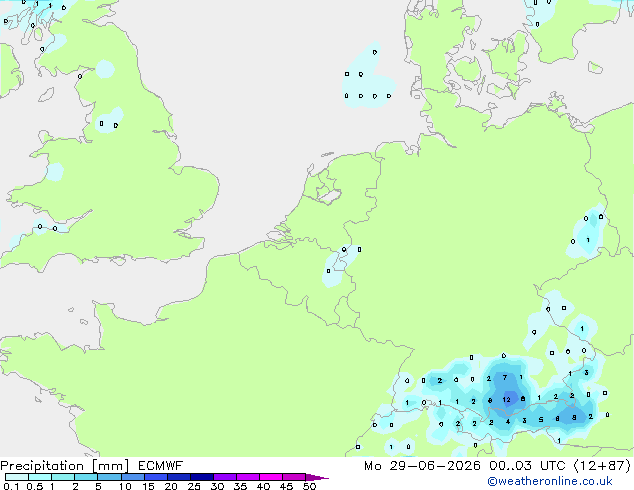This screenshot has height=490, width=634.
Task: Click the 0.5–1 mm legend color swatch
Action: [40, 477]
